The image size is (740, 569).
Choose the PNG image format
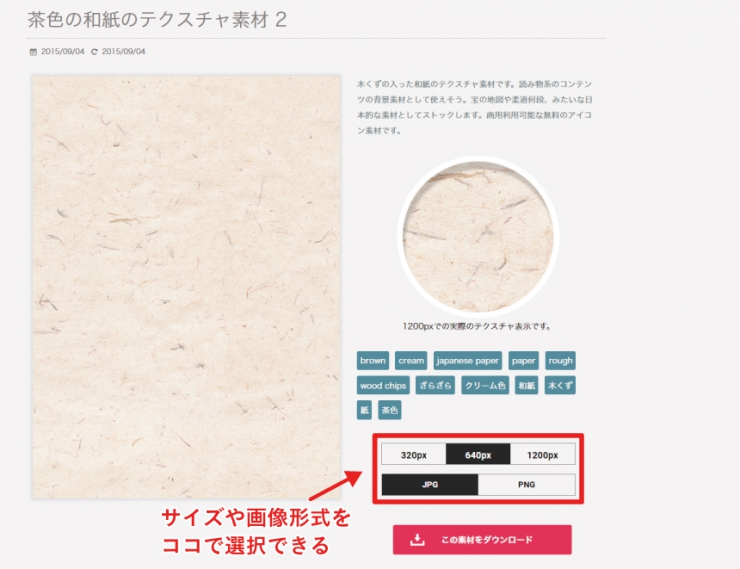(x=527, y=485)
